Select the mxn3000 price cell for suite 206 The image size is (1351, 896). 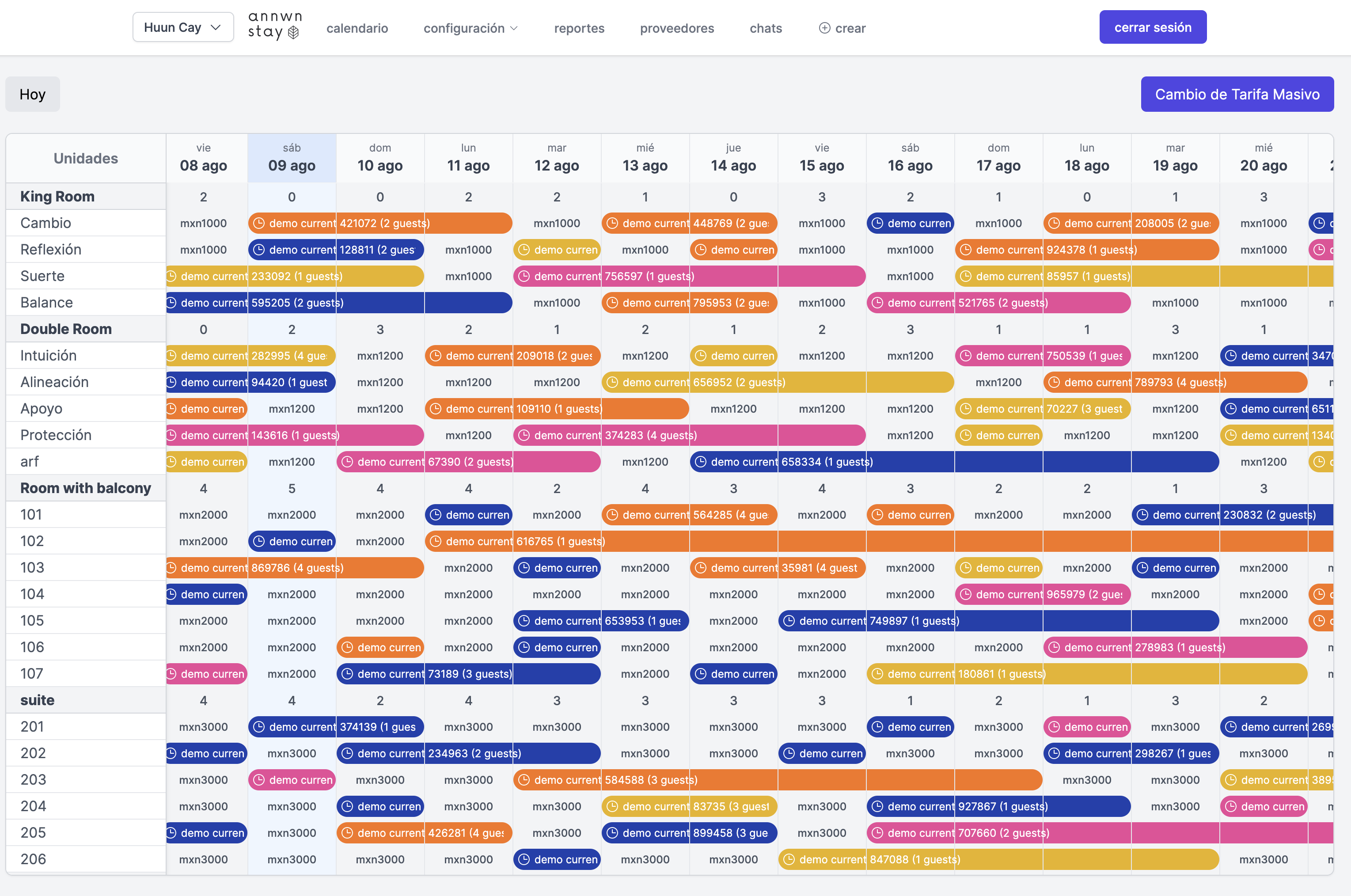pyautogui.click(x=204, y=859)
